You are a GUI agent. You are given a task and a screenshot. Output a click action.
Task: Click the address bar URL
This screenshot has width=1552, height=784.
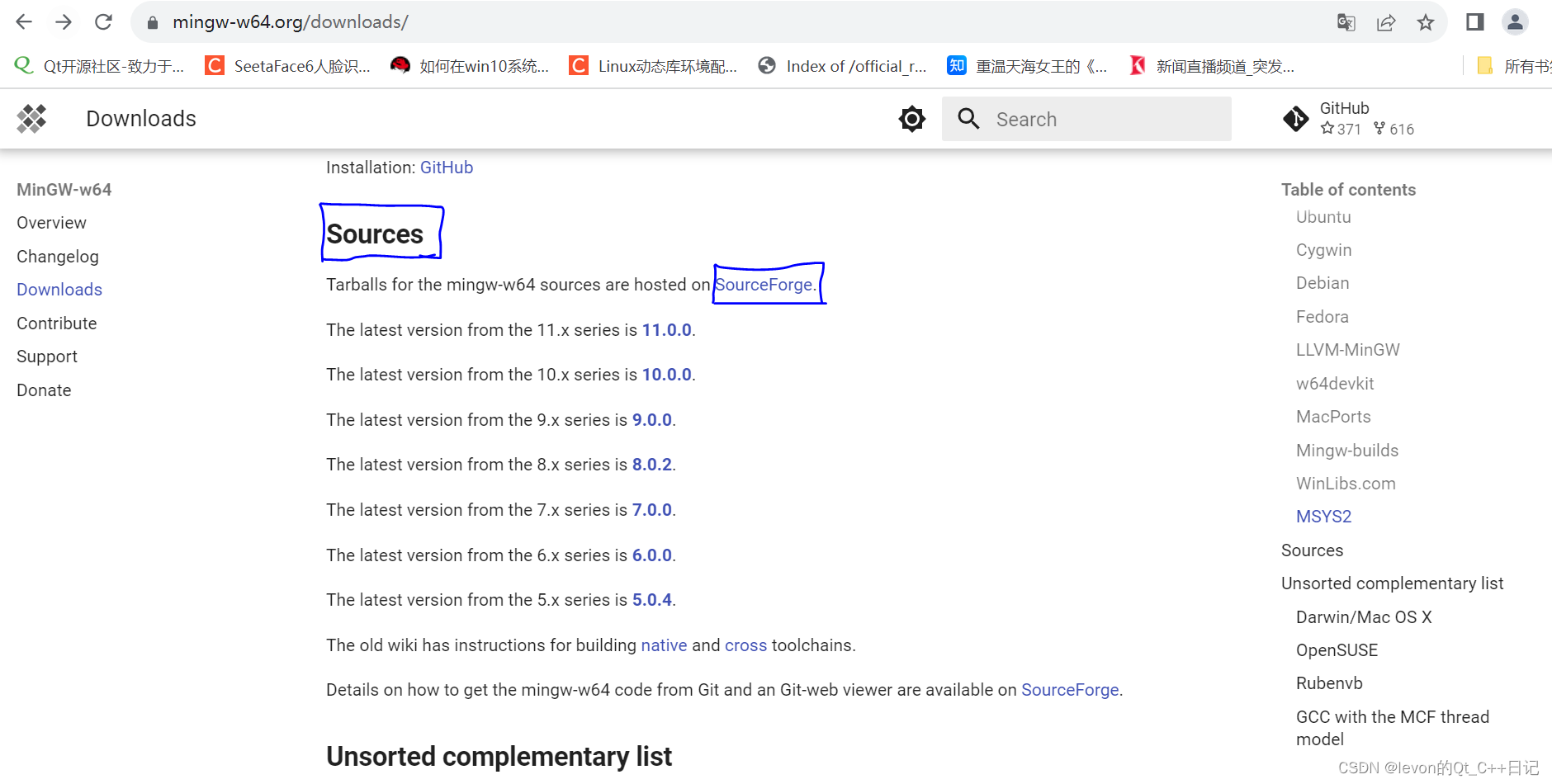pyautogui.click(x=291, y=22)
